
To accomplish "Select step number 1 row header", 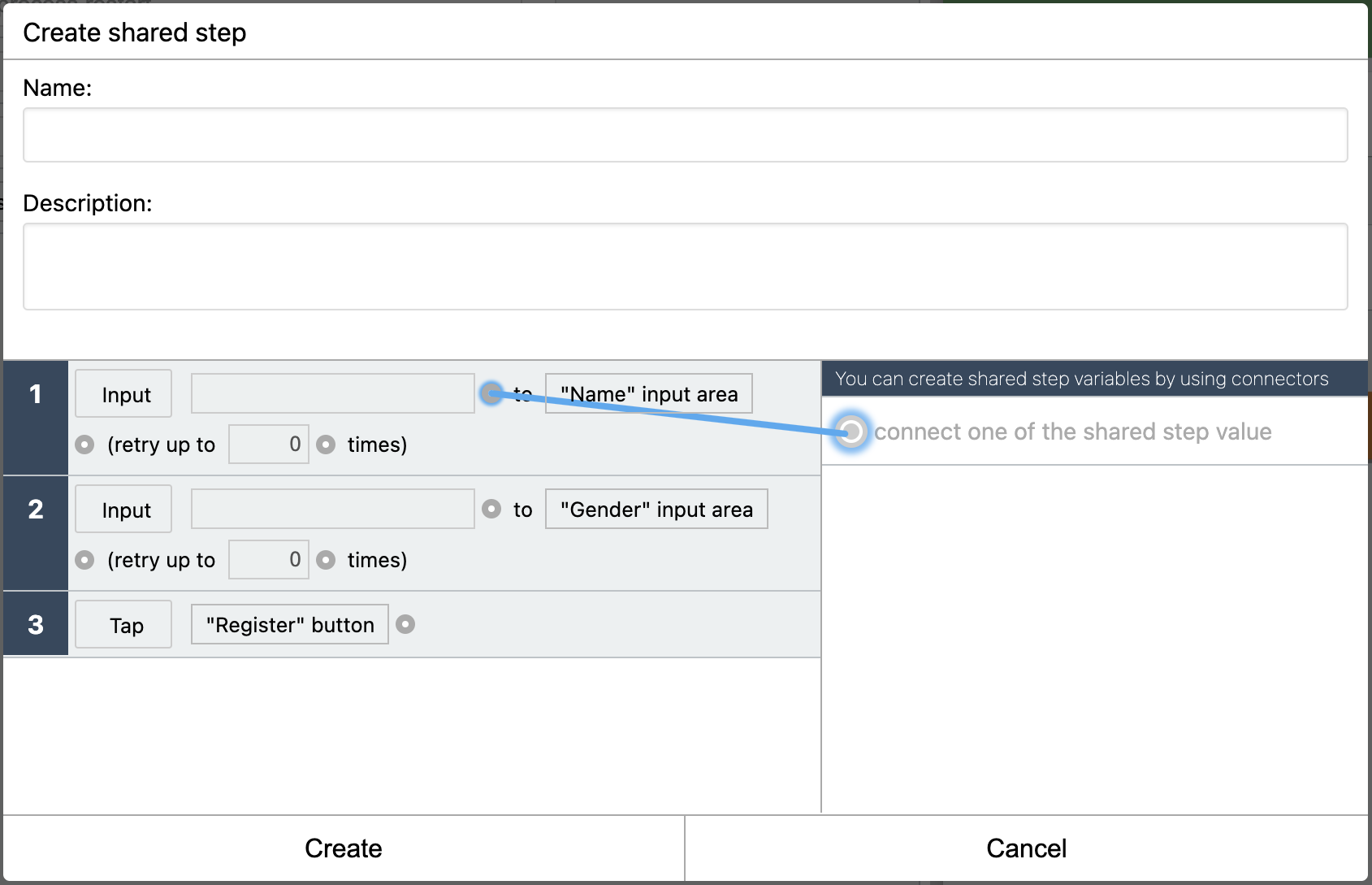I will click(36, 418).
